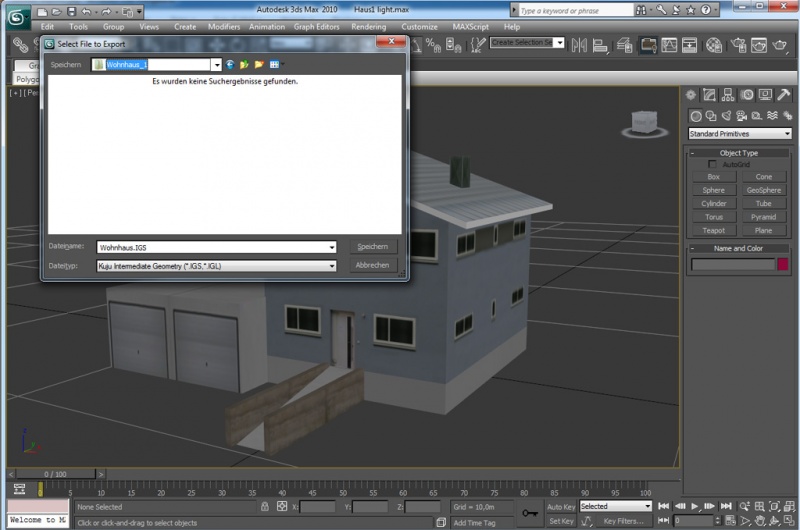This screenshot has height=530, width=800.
Task: Click the object color swatch
Action: (783, 264)
